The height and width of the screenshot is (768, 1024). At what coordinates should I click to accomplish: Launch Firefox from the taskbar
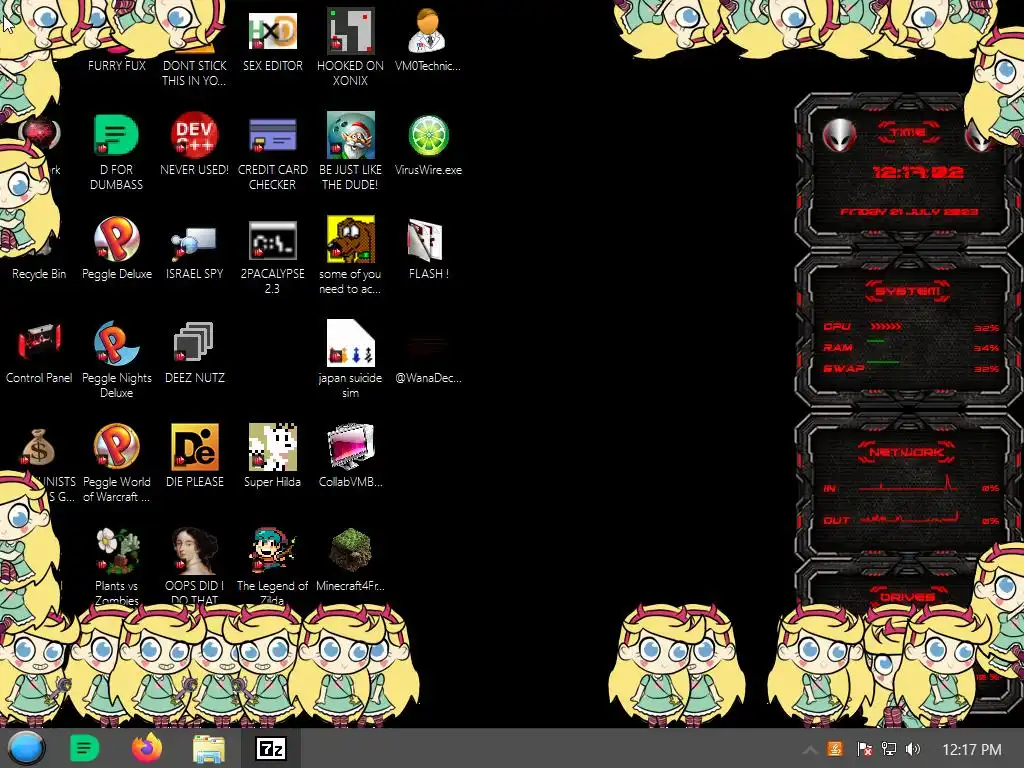click(147, 748)
